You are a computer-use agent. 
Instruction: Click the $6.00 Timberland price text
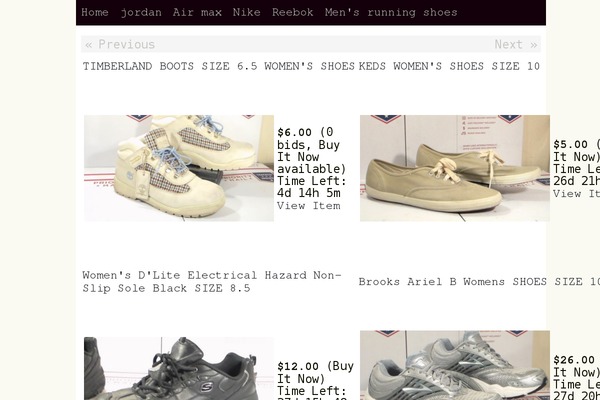pyautogui.click(x=294, y=132)
